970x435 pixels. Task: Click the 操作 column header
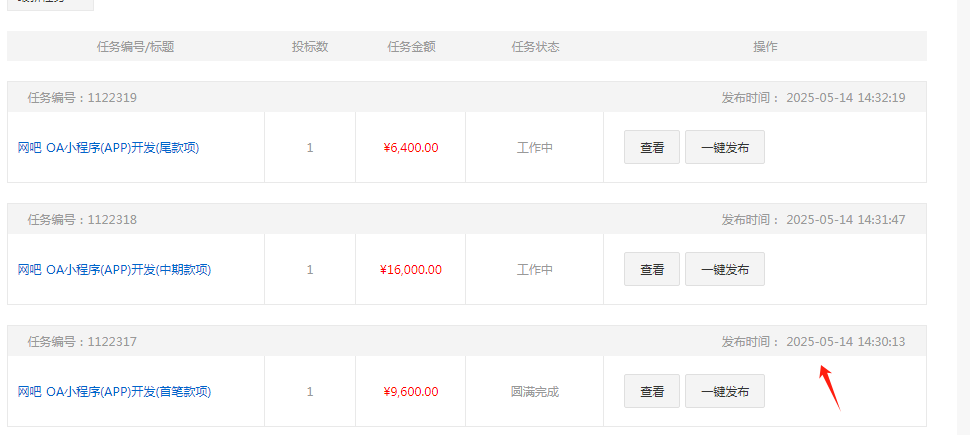click(x=765, y=47)
